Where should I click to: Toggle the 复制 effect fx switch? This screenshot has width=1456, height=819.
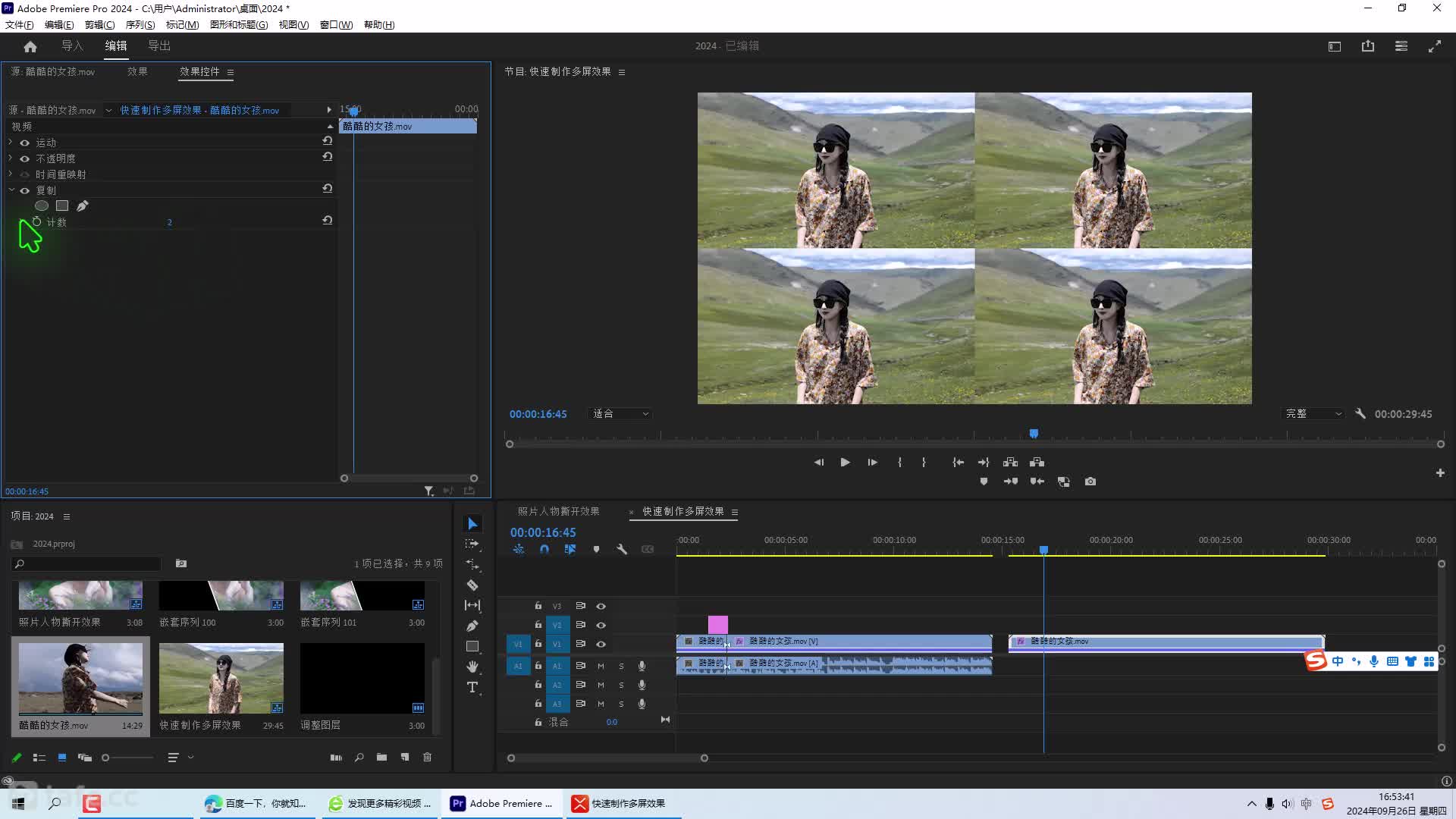(24, 190)
